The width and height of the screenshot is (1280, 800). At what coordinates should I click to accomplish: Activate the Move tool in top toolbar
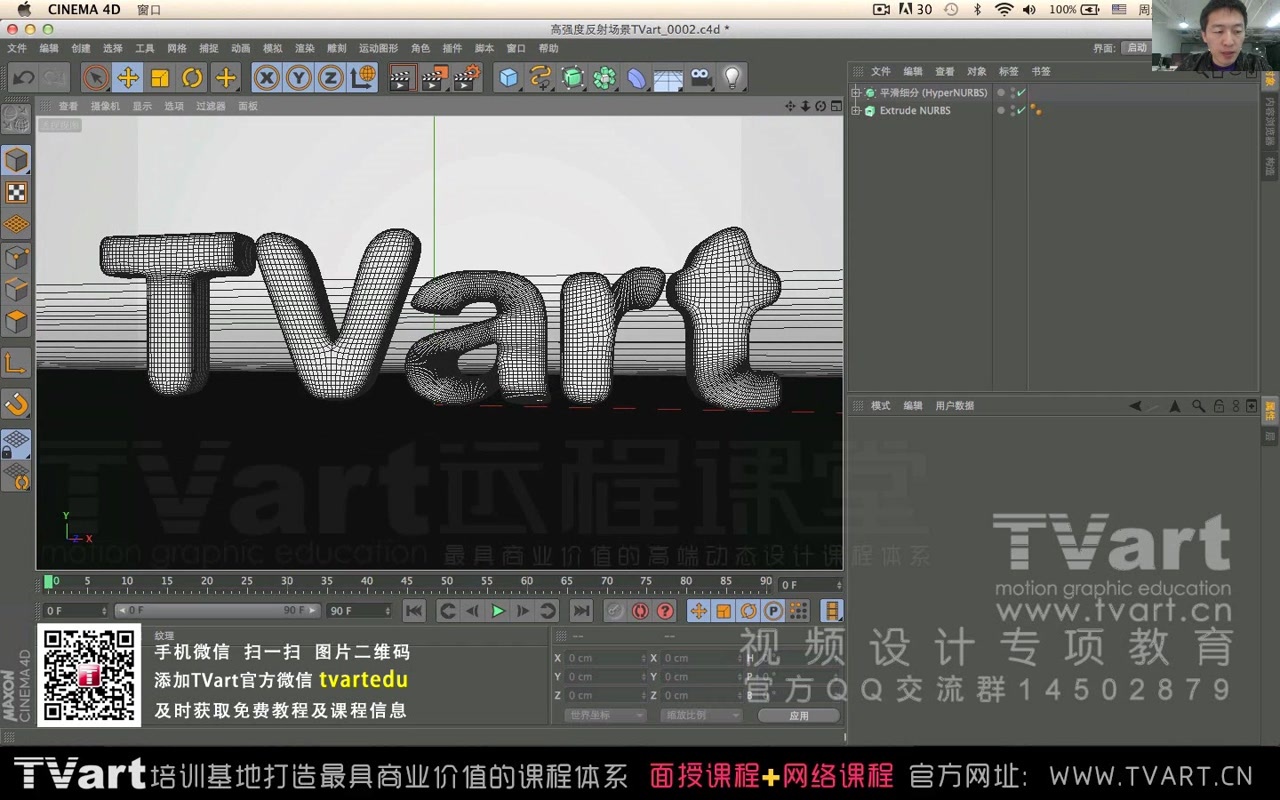click(127, 77)
